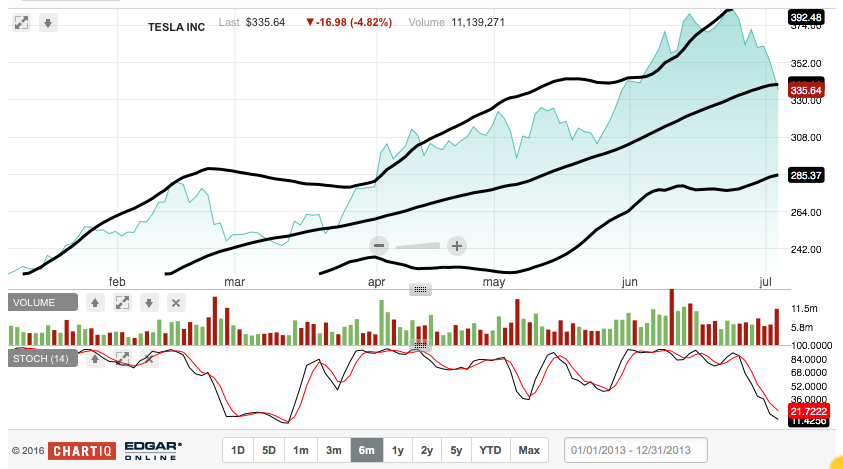
Task: Click the 264.00 price axis label
Action: tap(806, 212)
